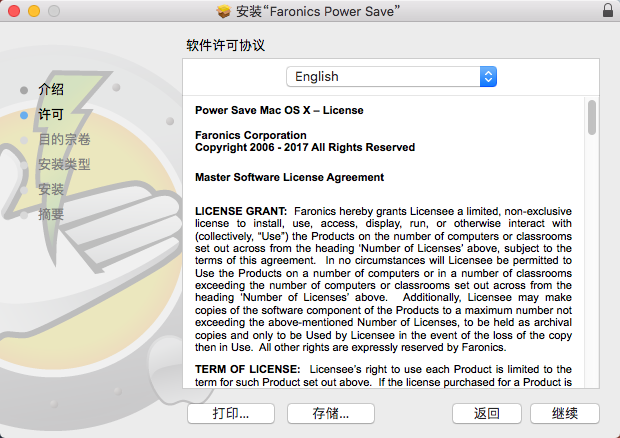The width and height of the screenshot is (620, 438).
Task: Close the installer window with red button
Action: (14, 11)
